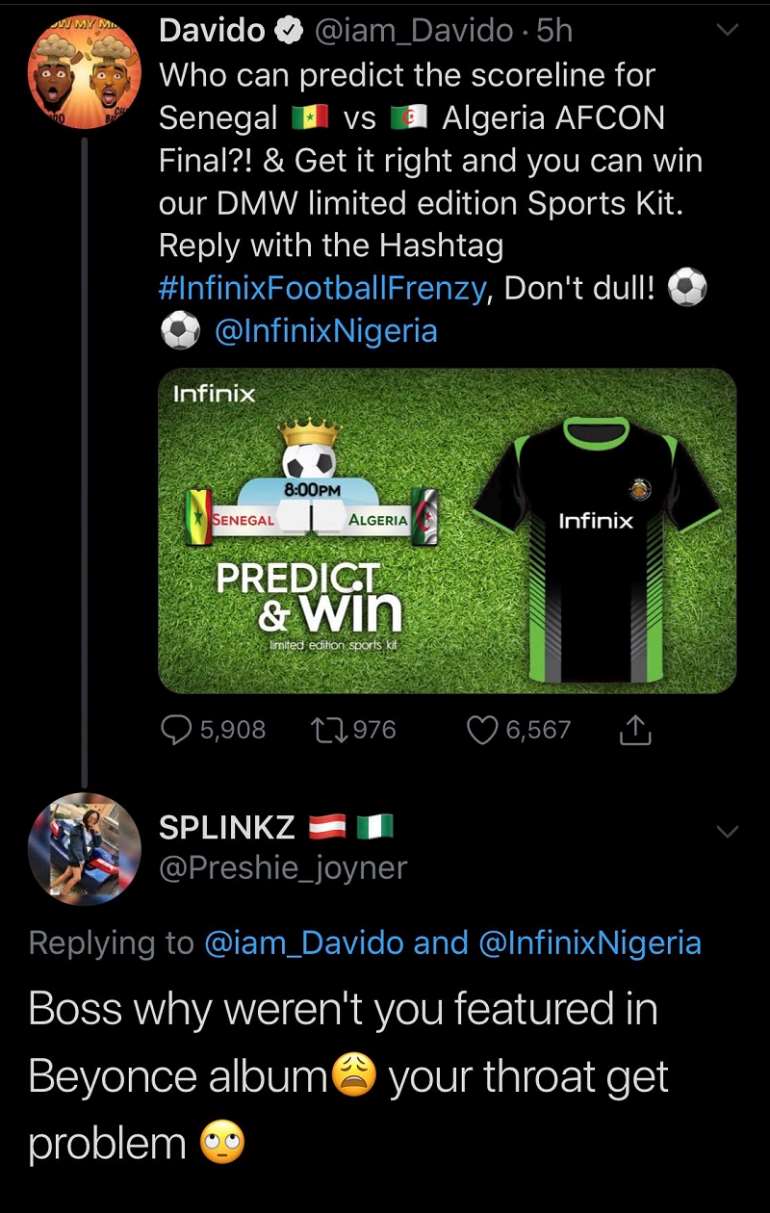770x1213 pixels.
Task: Open the @Preshie_joyner handle
Action: (283, 868)
